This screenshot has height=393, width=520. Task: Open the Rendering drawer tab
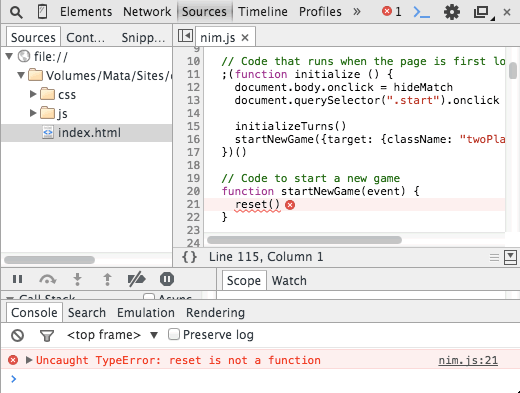[x=215, y=313]
